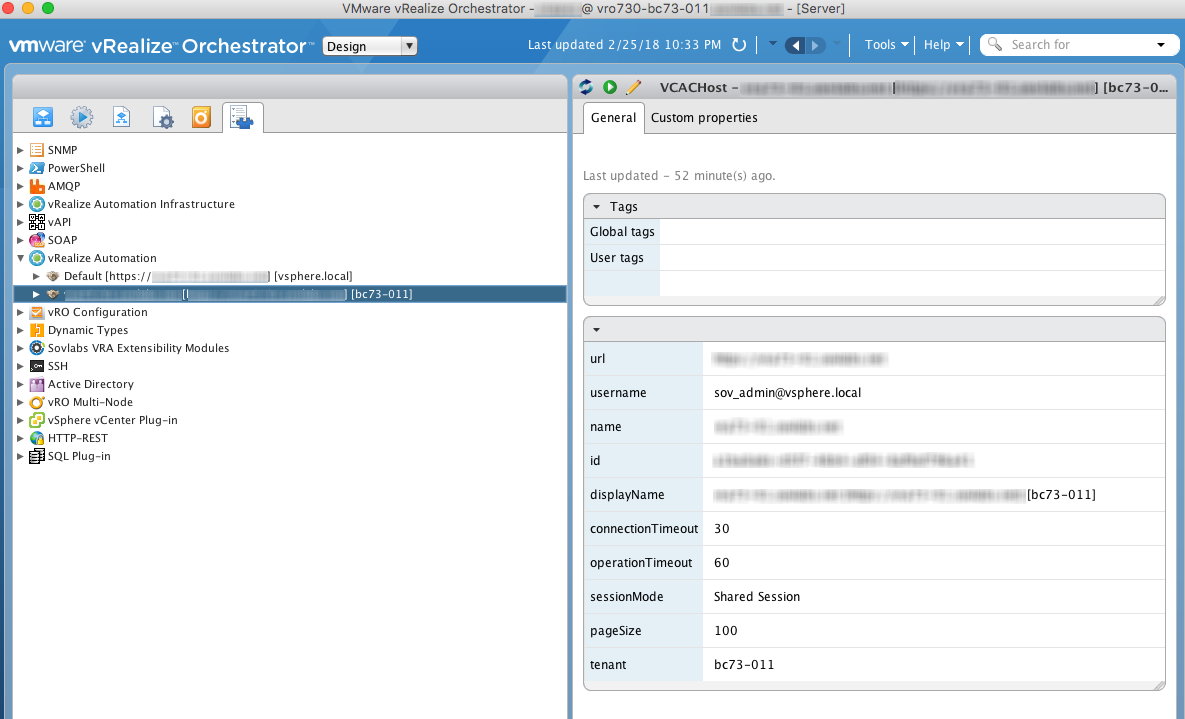Click the refresh icon beside Last updated

pyautogui.click(x=739, y=45)
